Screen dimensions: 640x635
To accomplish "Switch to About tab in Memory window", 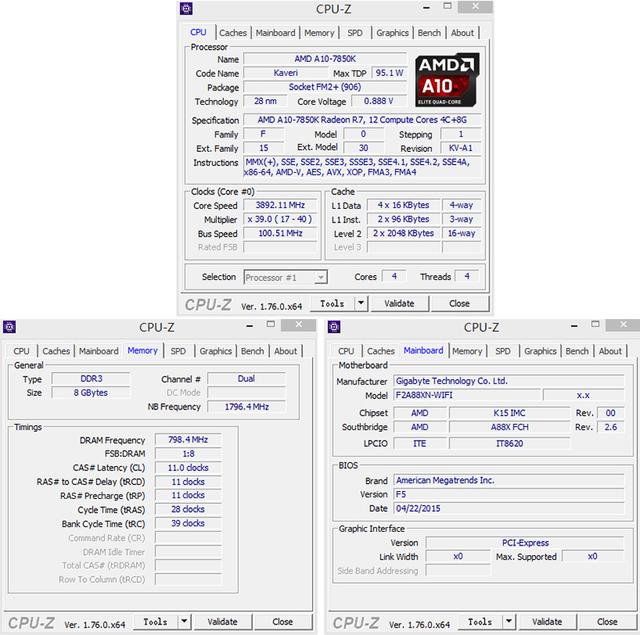I will click(x=285, y=351).
